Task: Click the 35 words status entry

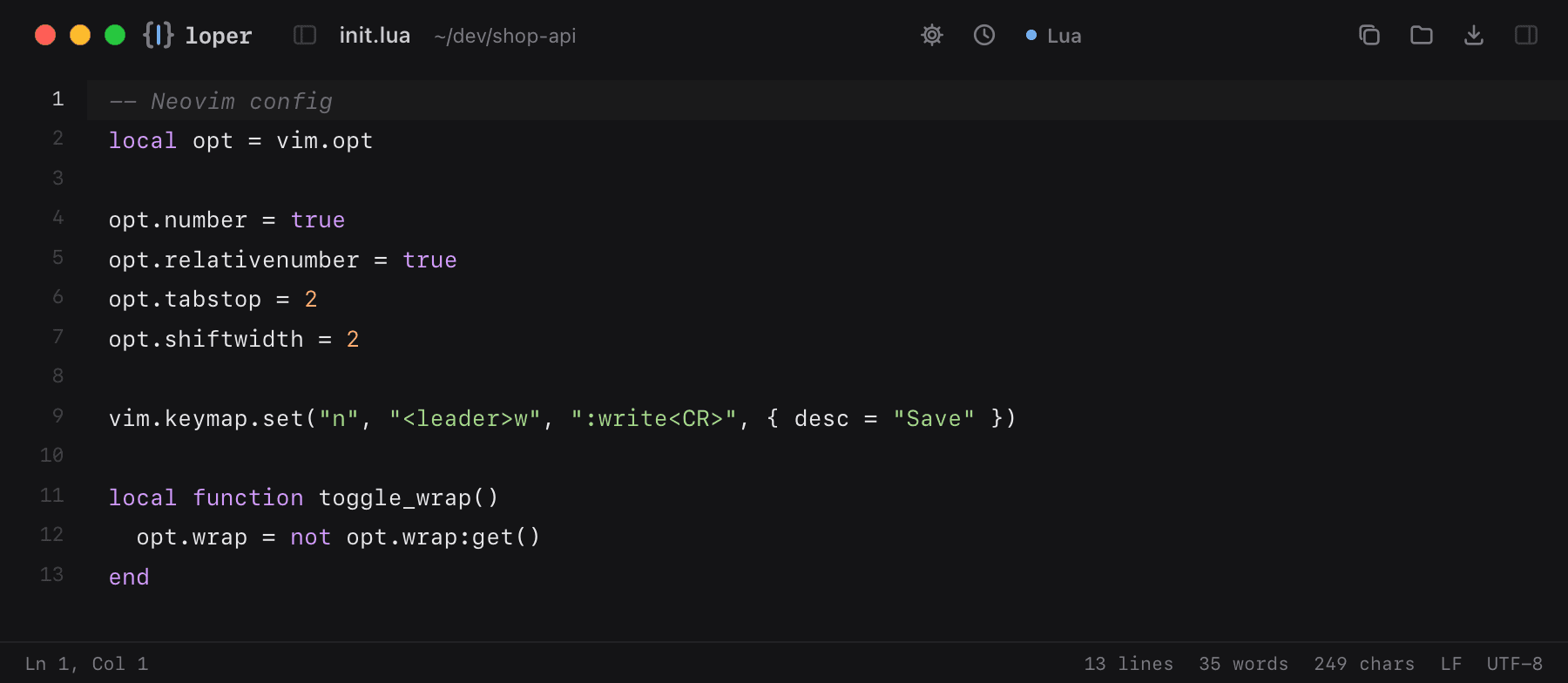Action: pos(1244,664)
